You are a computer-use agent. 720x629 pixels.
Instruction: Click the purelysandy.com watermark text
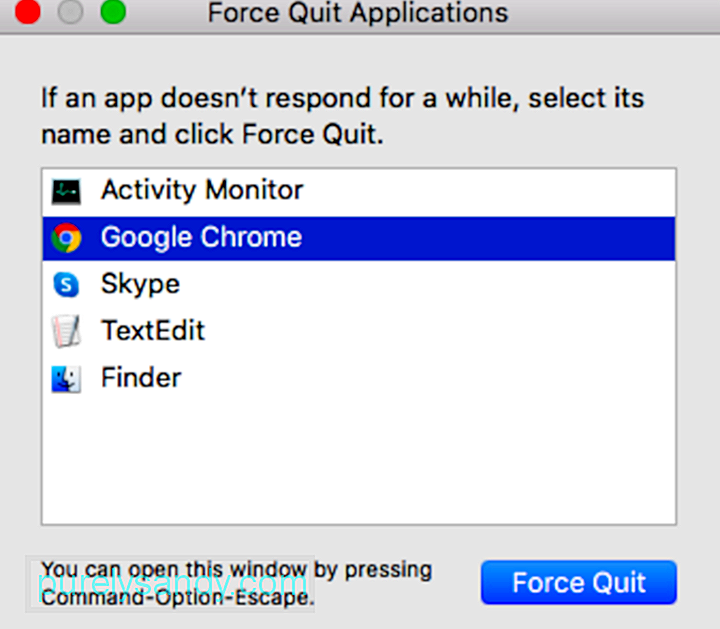point(172,583)
